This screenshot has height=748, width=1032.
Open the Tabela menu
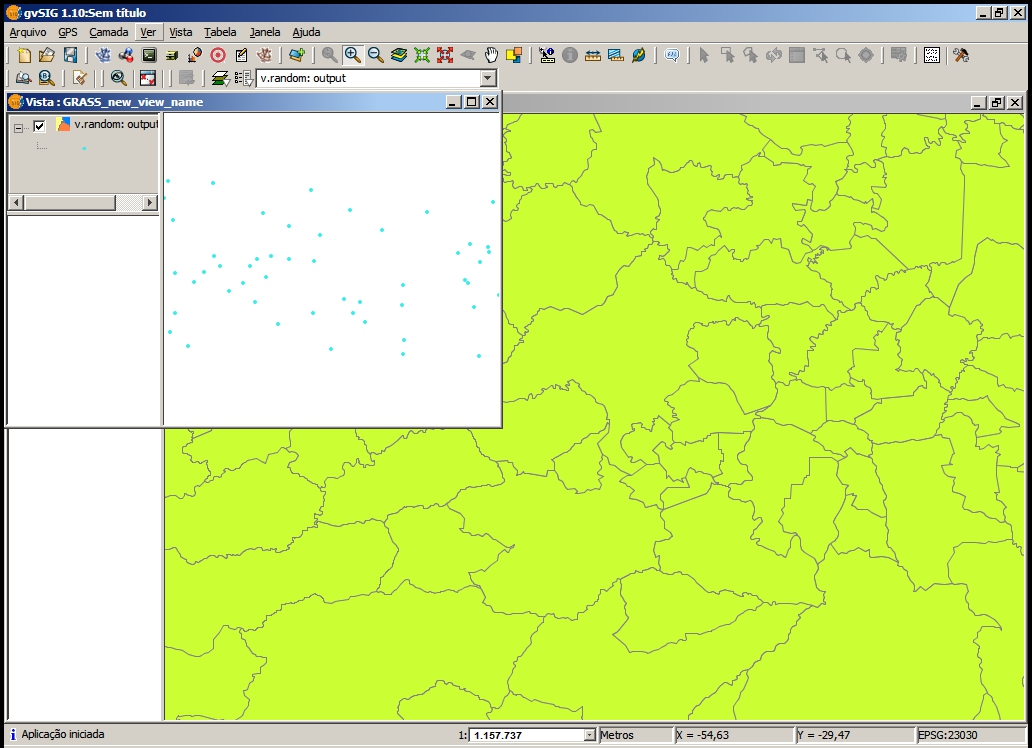point(220,32)
